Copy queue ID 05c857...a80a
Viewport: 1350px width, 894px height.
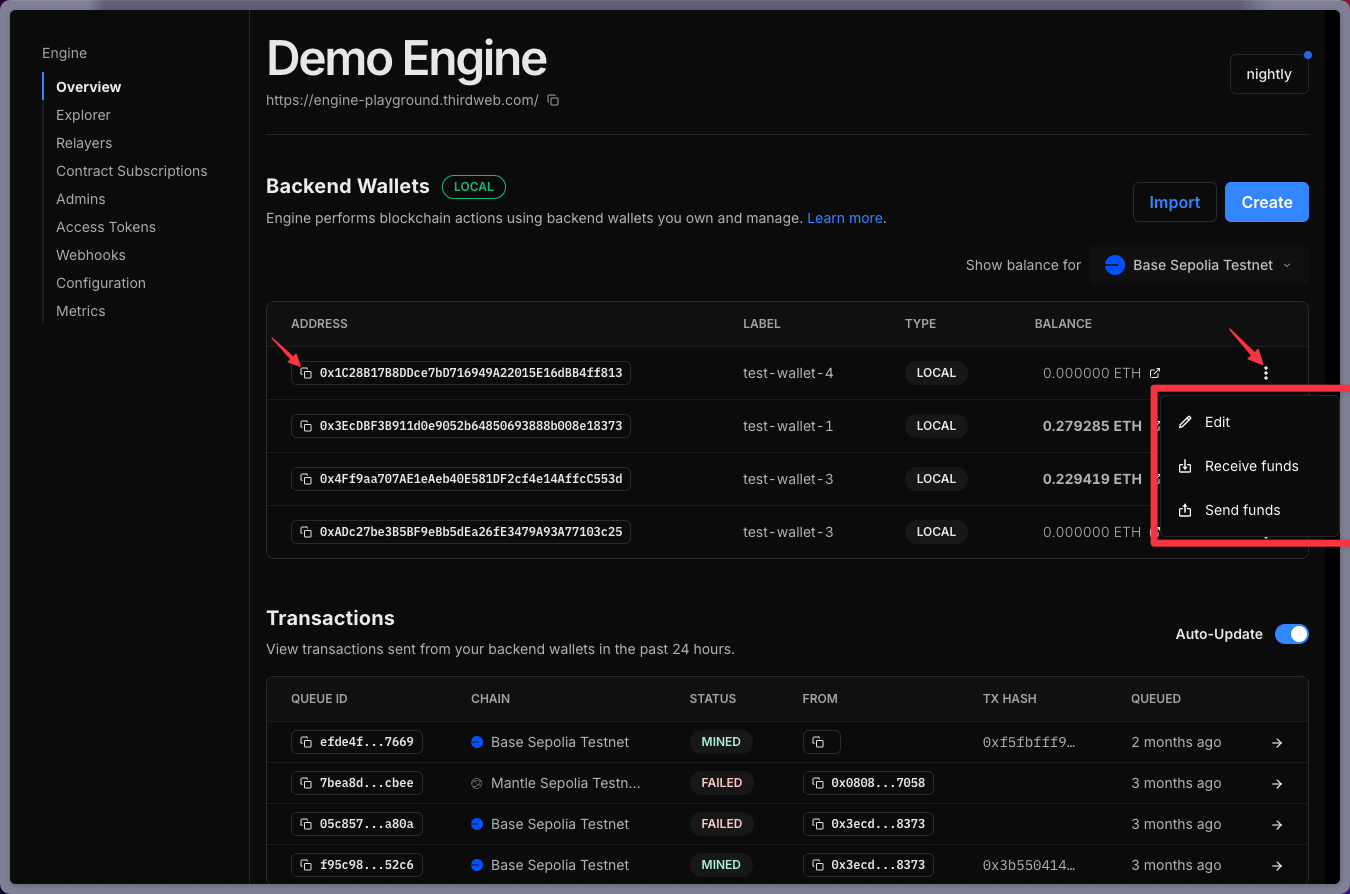[x=306, y=824]
